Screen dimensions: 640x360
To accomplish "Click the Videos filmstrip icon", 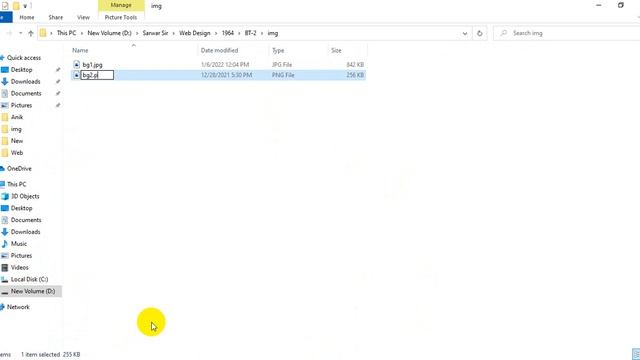I will click(4, 267).
